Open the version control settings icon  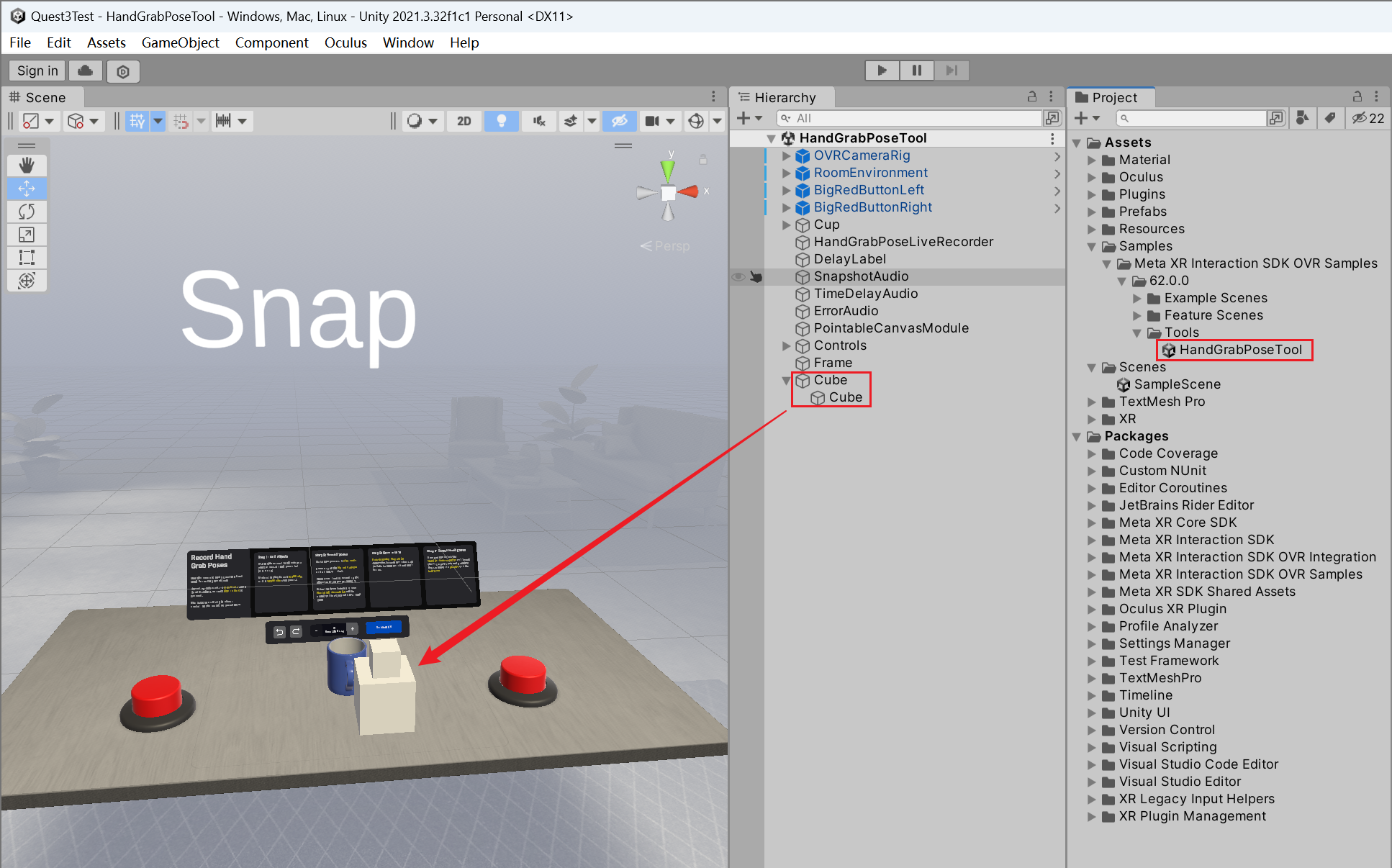coord(123,71)
